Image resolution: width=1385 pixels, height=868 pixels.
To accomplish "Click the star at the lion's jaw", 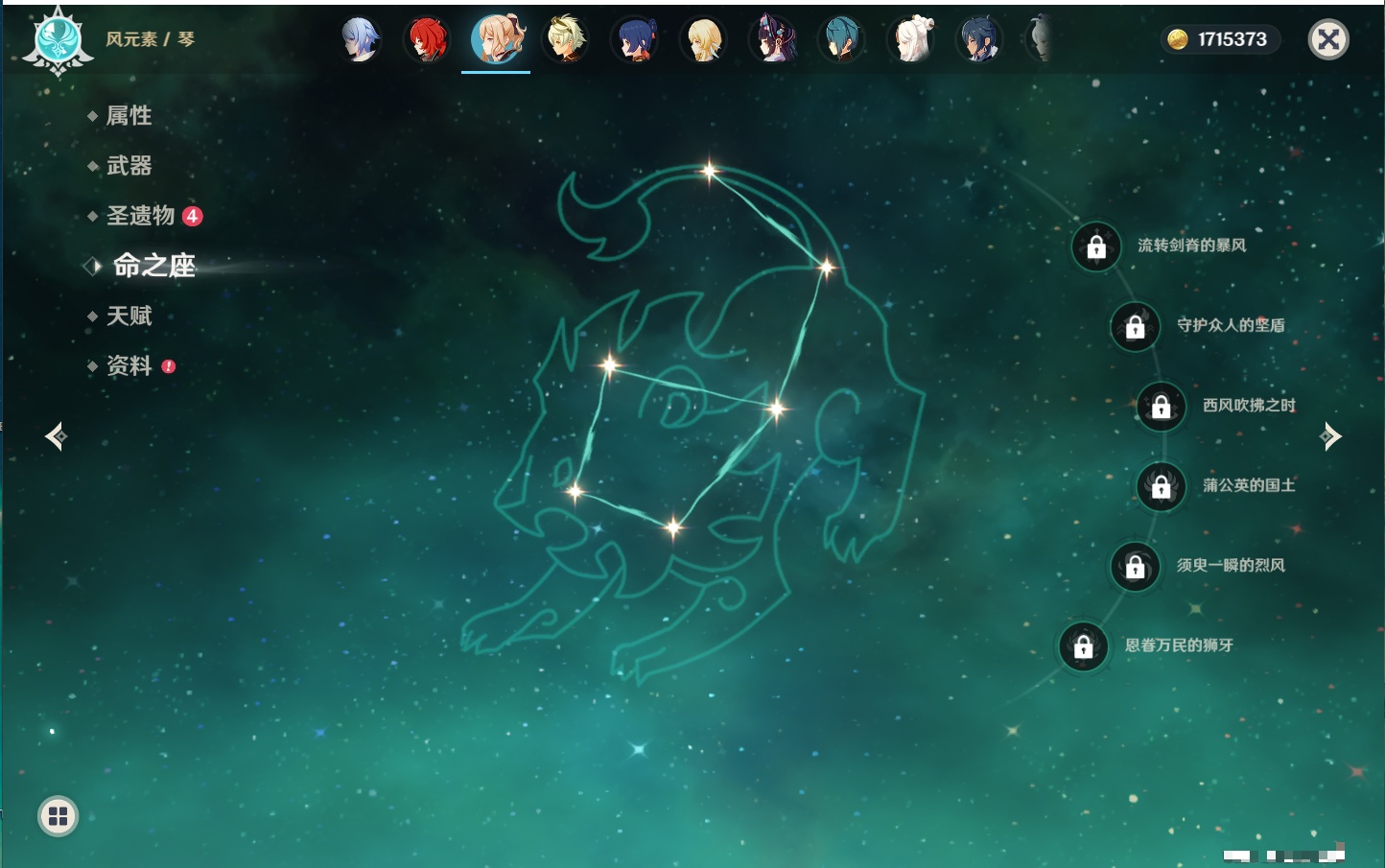I will (x=575, y=491).
